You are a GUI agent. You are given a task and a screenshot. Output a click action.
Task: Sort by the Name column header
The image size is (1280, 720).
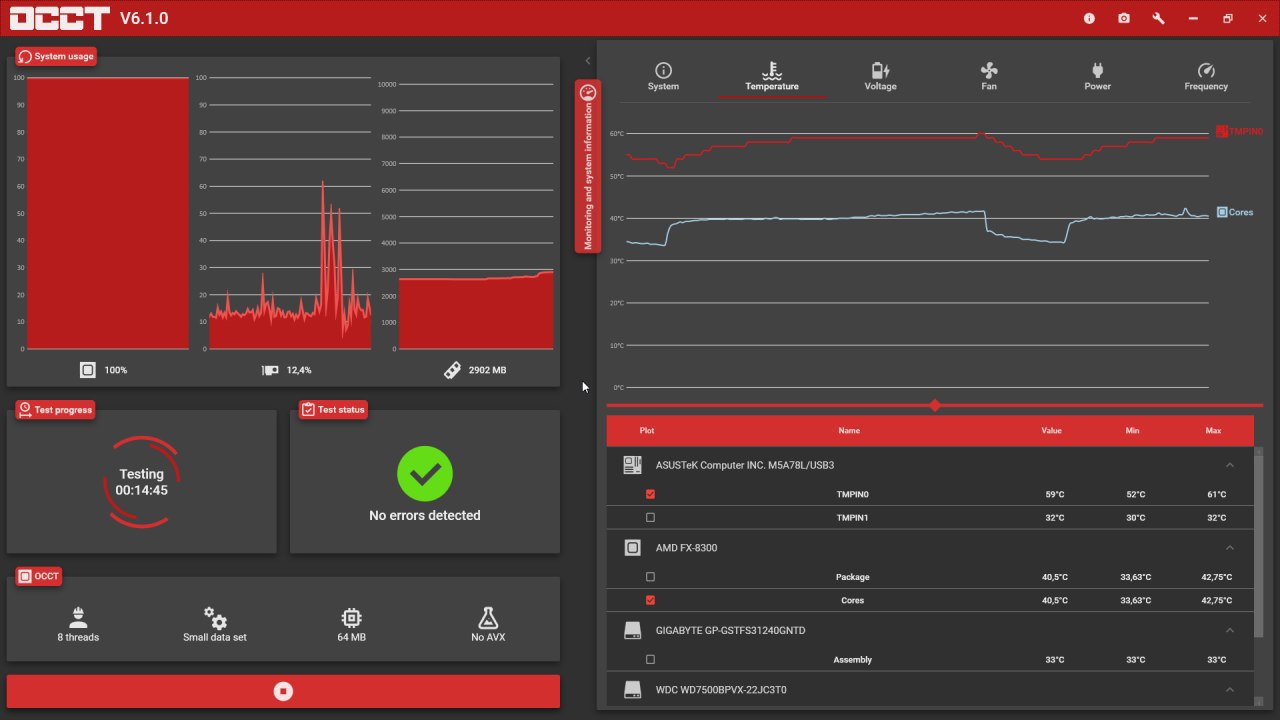[849, 431]
